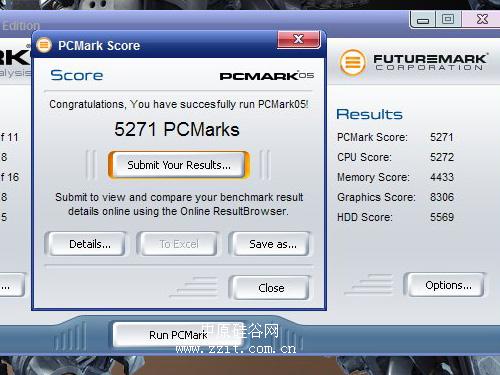Click the orange Futuremark logo icon

click(353, 62)
